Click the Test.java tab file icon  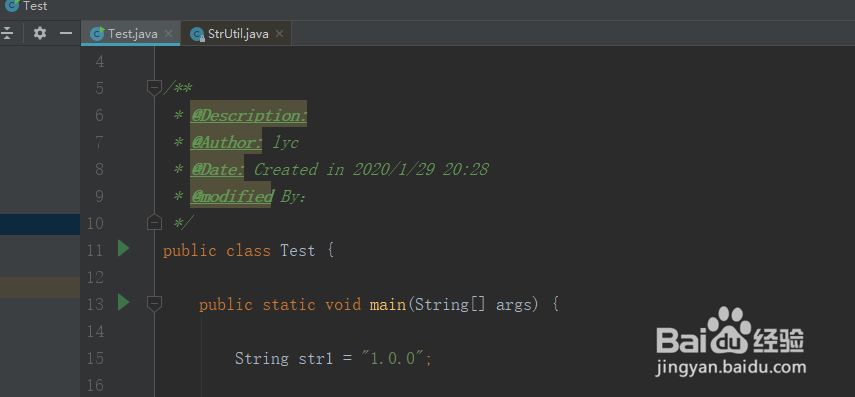click(98, 34)
